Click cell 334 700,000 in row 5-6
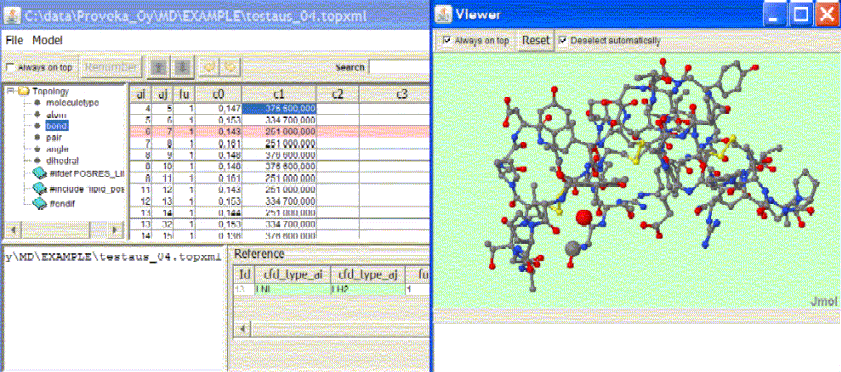 (279, 120)
